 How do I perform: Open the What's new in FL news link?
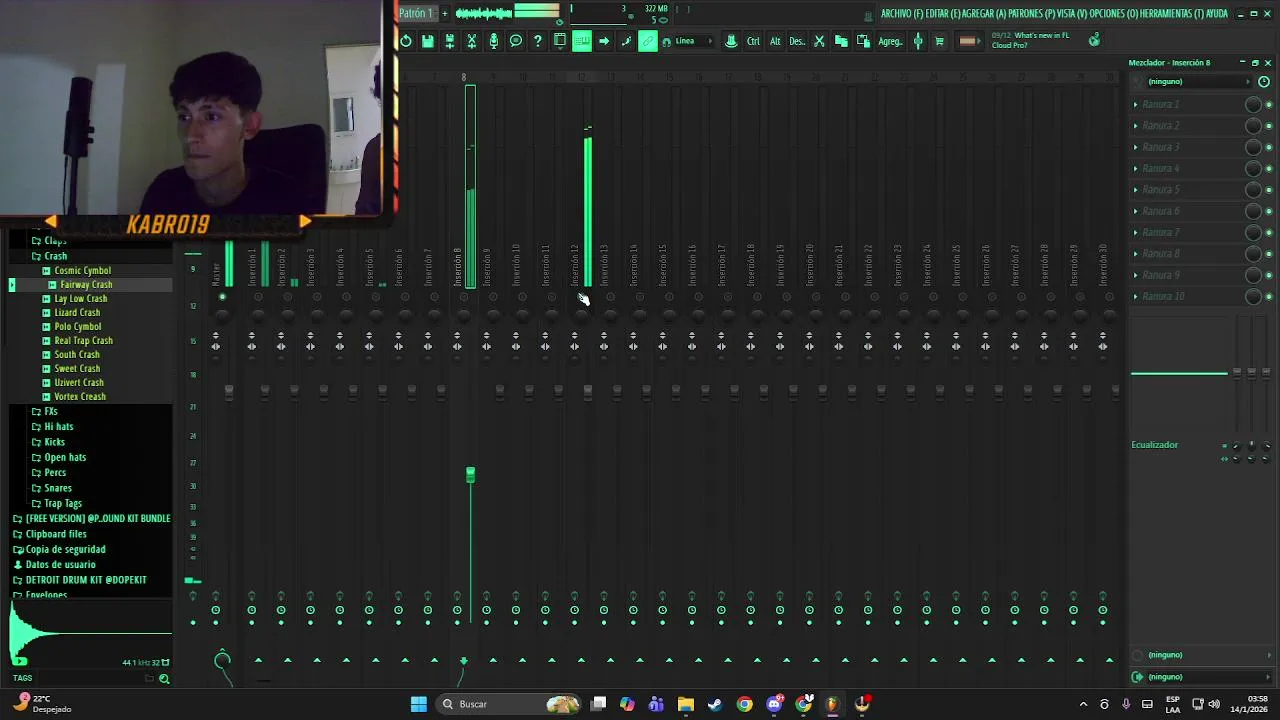coord(1030,40)
